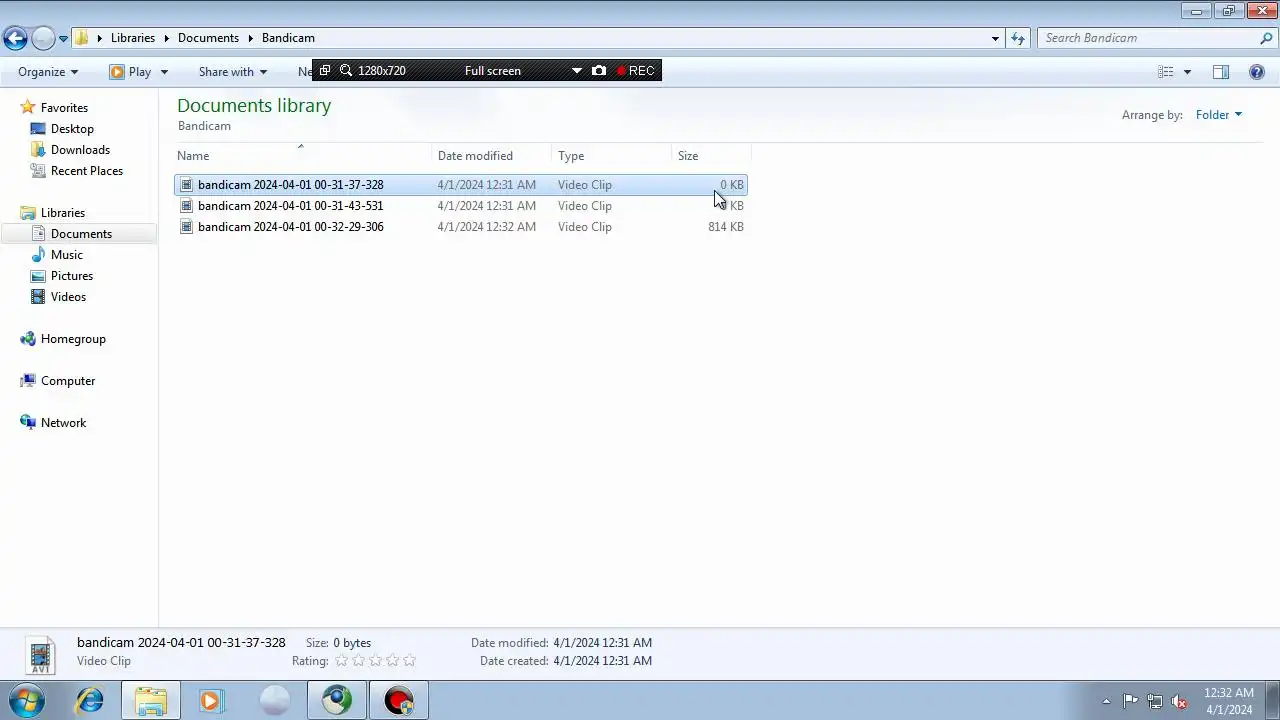Viewport: 1280px width, 720px height.
Task: Click the muted volume tray icon
Action: point(1180,701)
